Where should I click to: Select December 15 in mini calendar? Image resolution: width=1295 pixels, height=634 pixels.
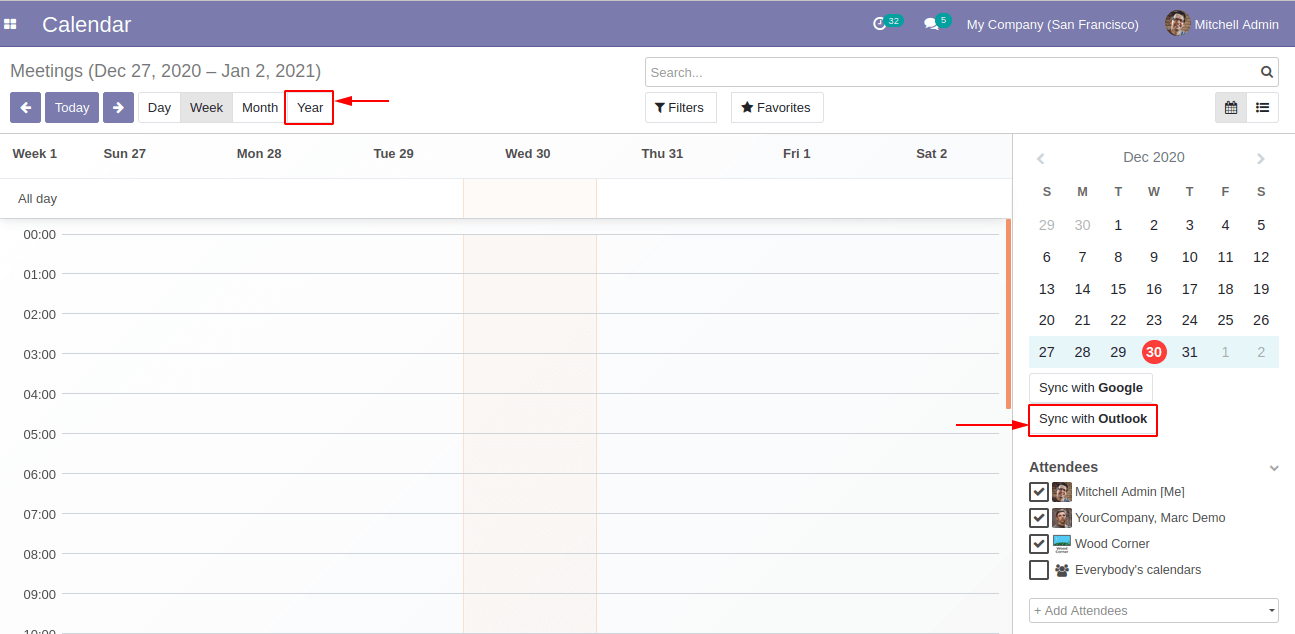(1118, 289)
